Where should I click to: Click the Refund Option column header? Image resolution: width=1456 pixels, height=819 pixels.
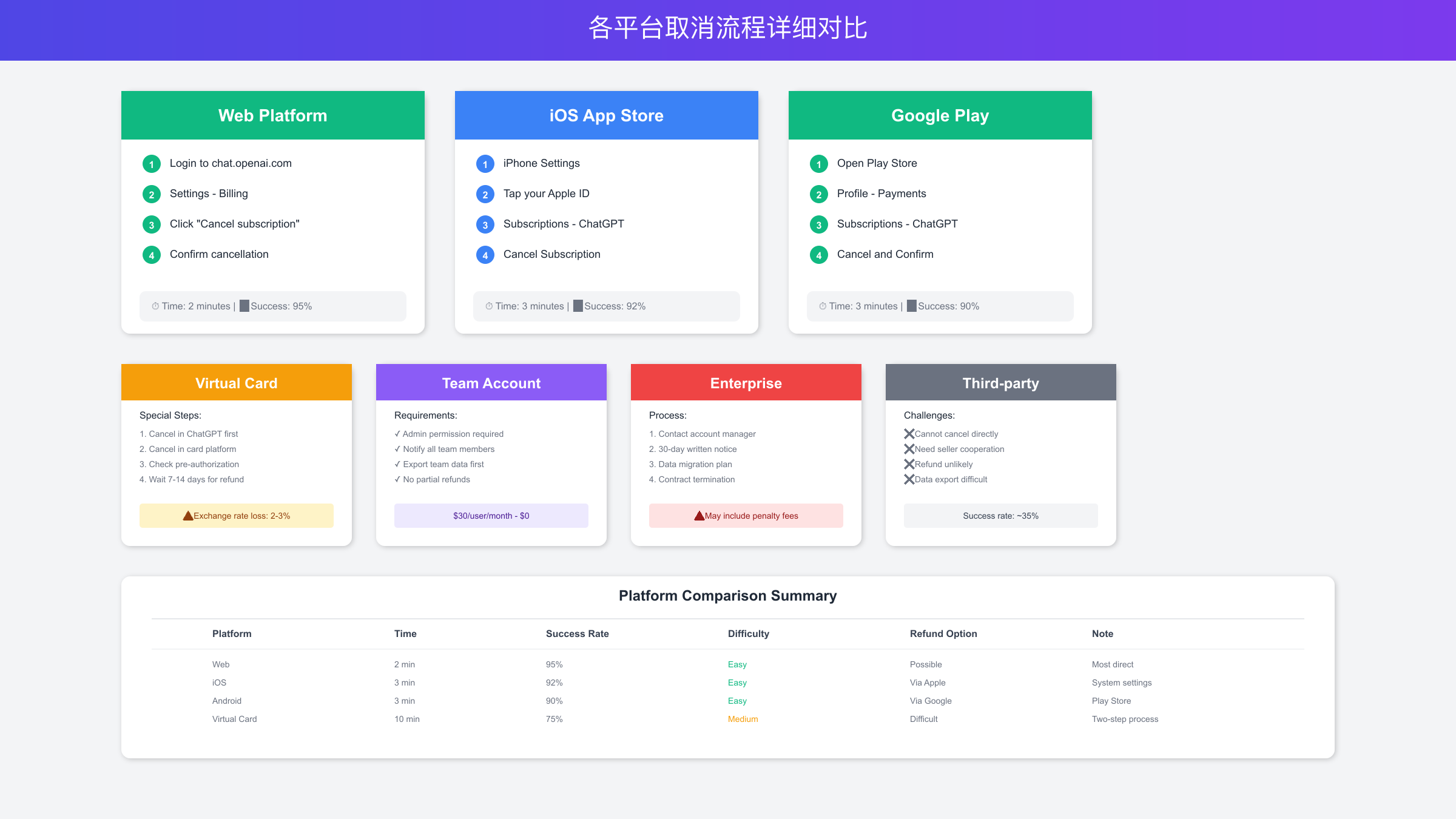click(x=943, y=633)
